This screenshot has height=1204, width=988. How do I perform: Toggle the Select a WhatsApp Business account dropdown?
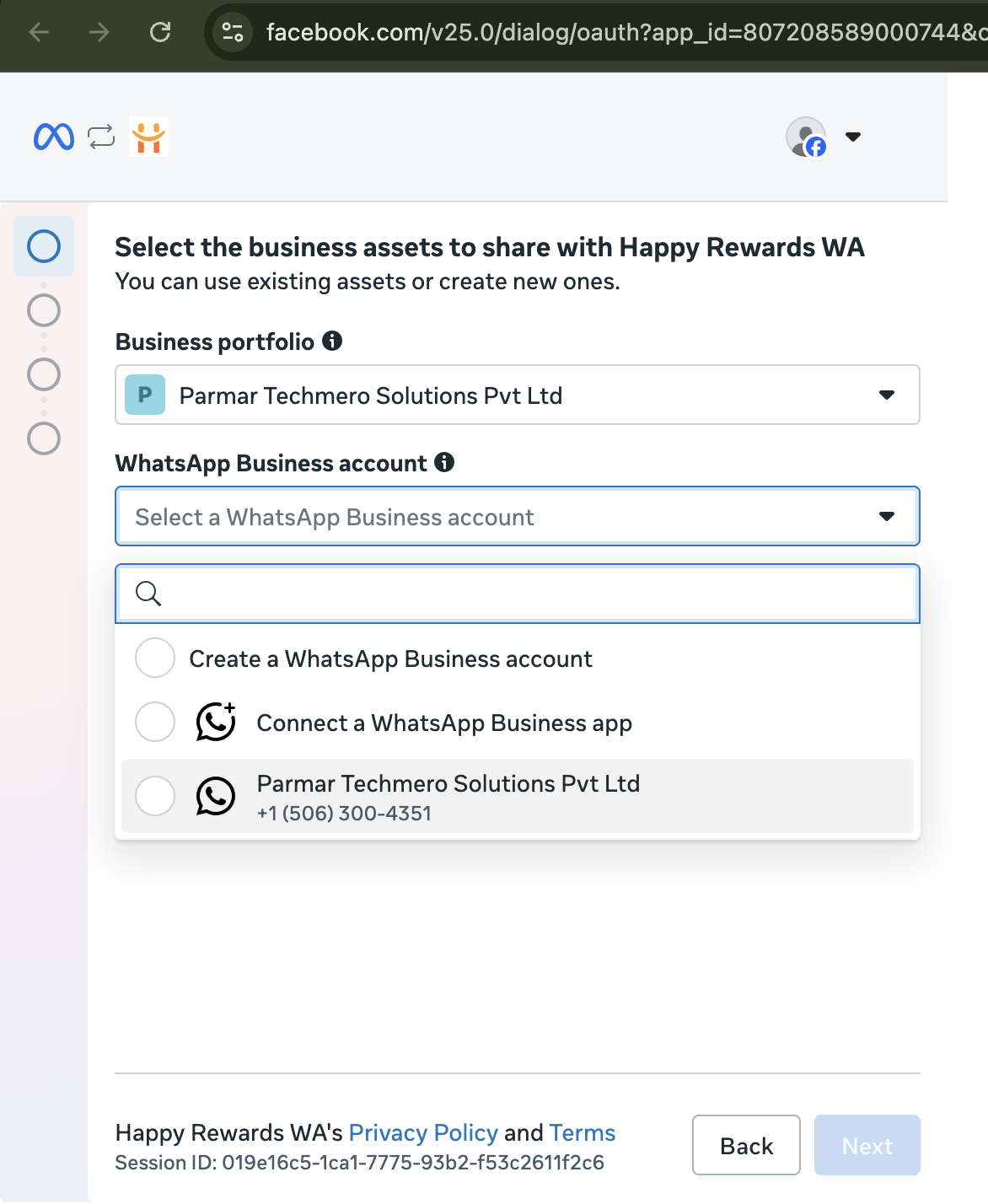point(518,516)
